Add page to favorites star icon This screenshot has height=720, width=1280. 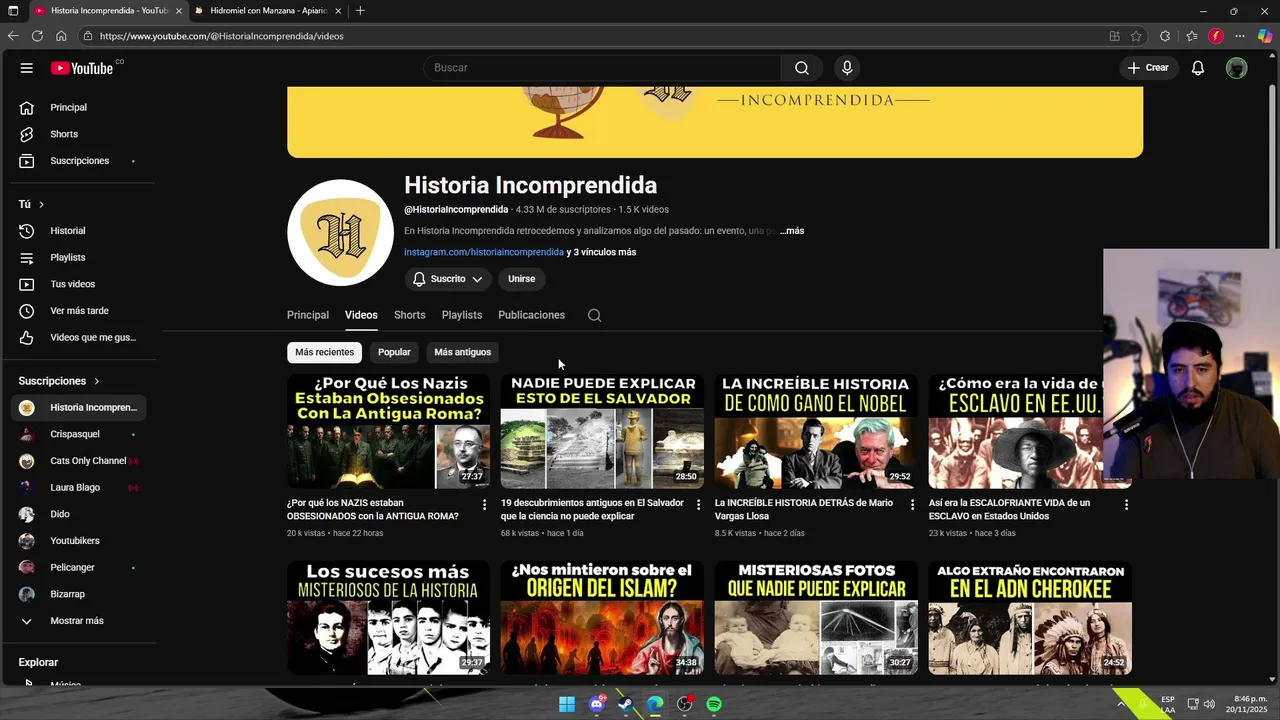[1136, 36]
